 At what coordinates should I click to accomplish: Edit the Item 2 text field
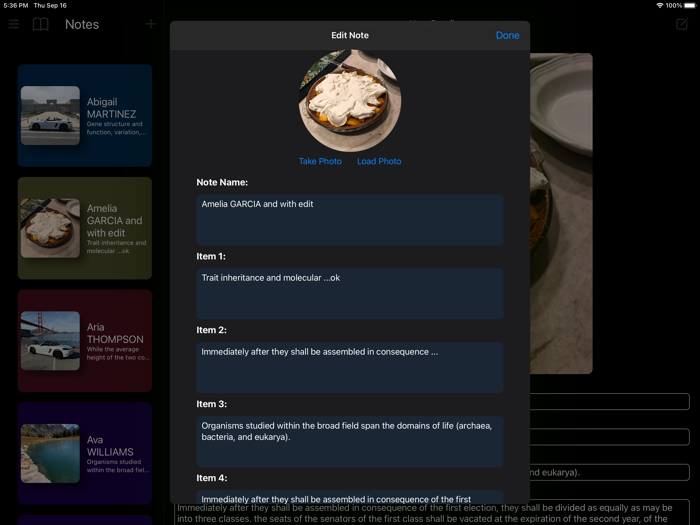[x=350, y=367]
